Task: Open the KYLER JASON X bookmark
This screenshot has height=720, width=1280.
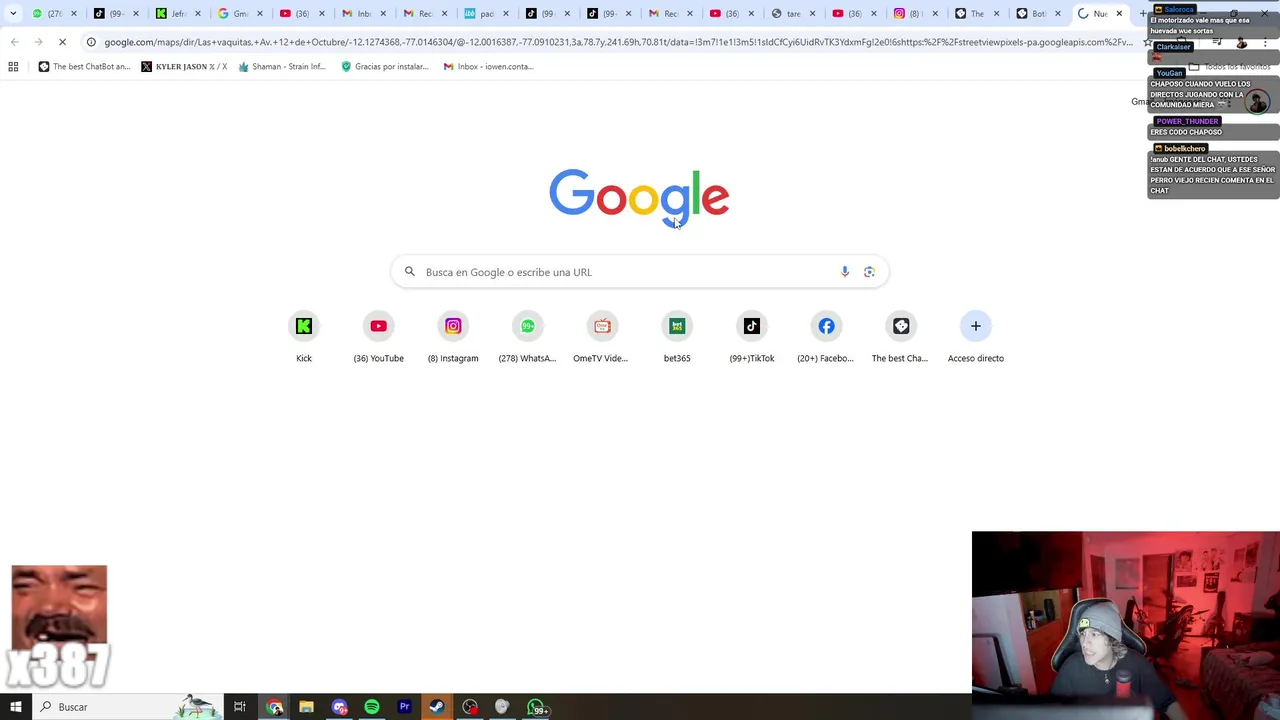Action: [x=184, y=67]
